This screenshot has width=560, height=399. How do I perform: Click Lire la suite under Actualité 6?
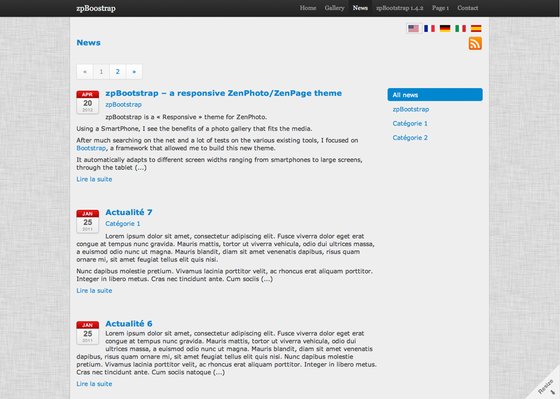pos(94,384)
